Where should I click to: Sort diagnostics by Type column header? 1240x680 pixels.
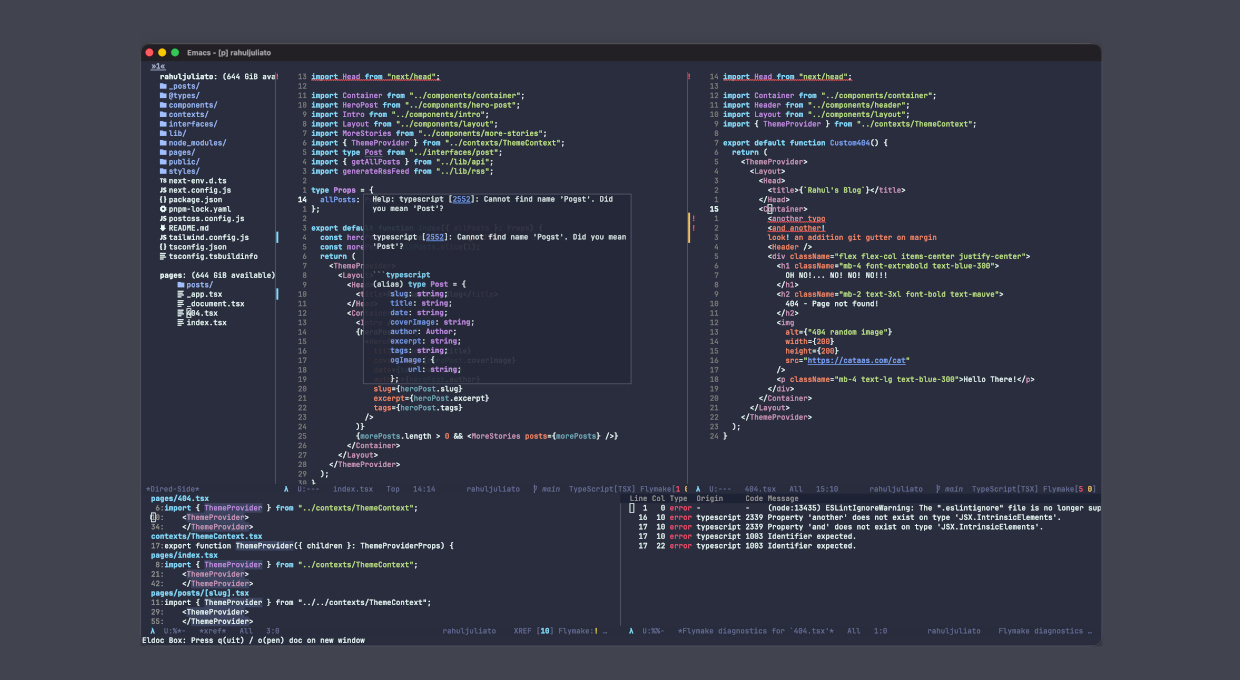point(679,498)
